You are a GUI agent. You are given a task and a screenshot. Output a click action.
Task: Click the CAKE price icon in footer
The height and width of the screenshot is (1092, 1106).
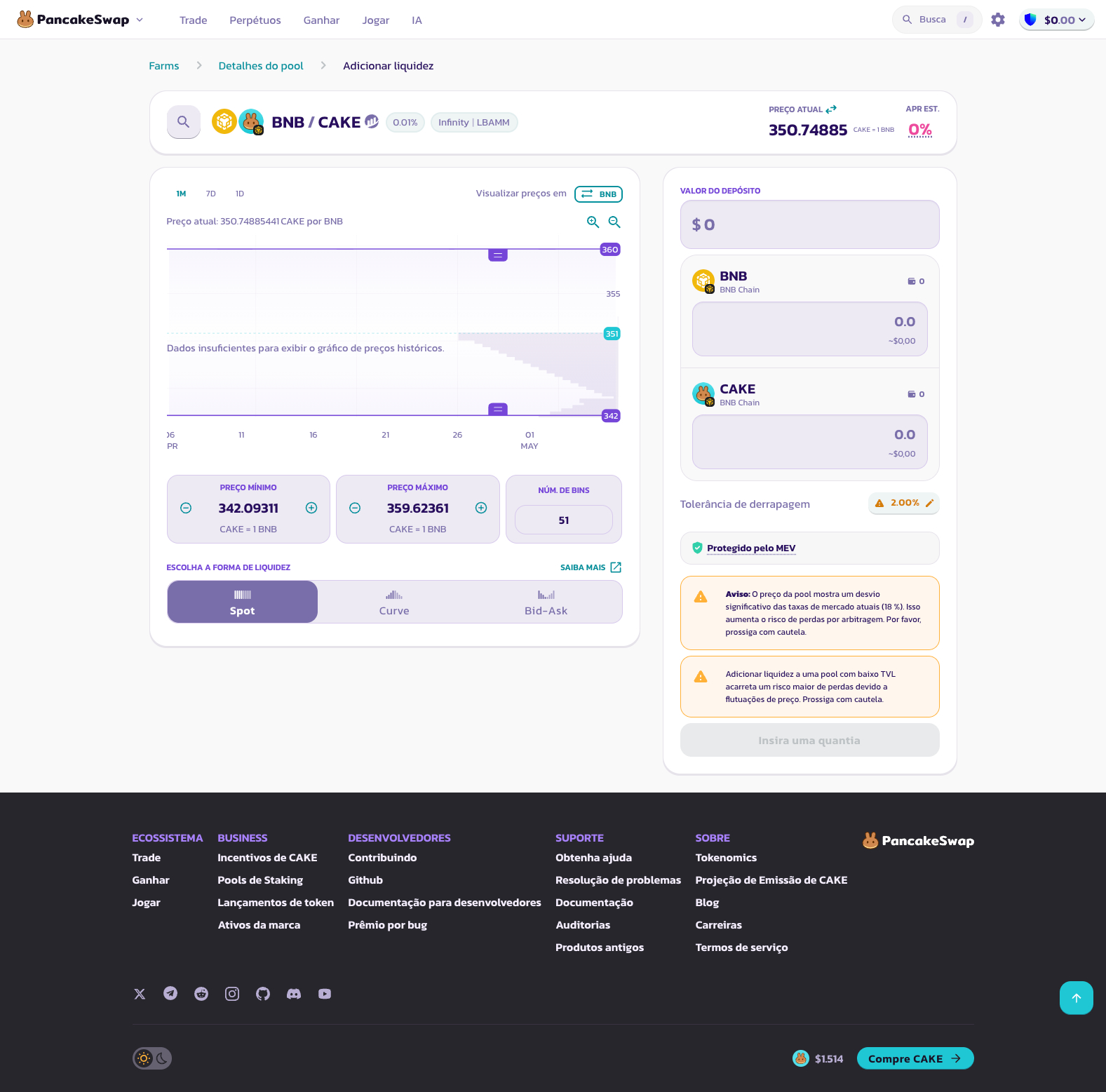tap(800, 1058)
